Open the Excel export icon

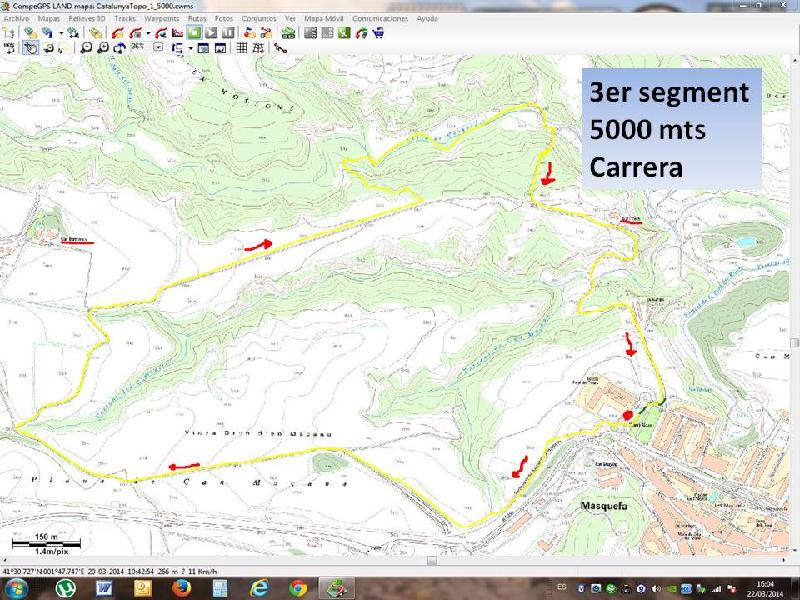[344, 33]
